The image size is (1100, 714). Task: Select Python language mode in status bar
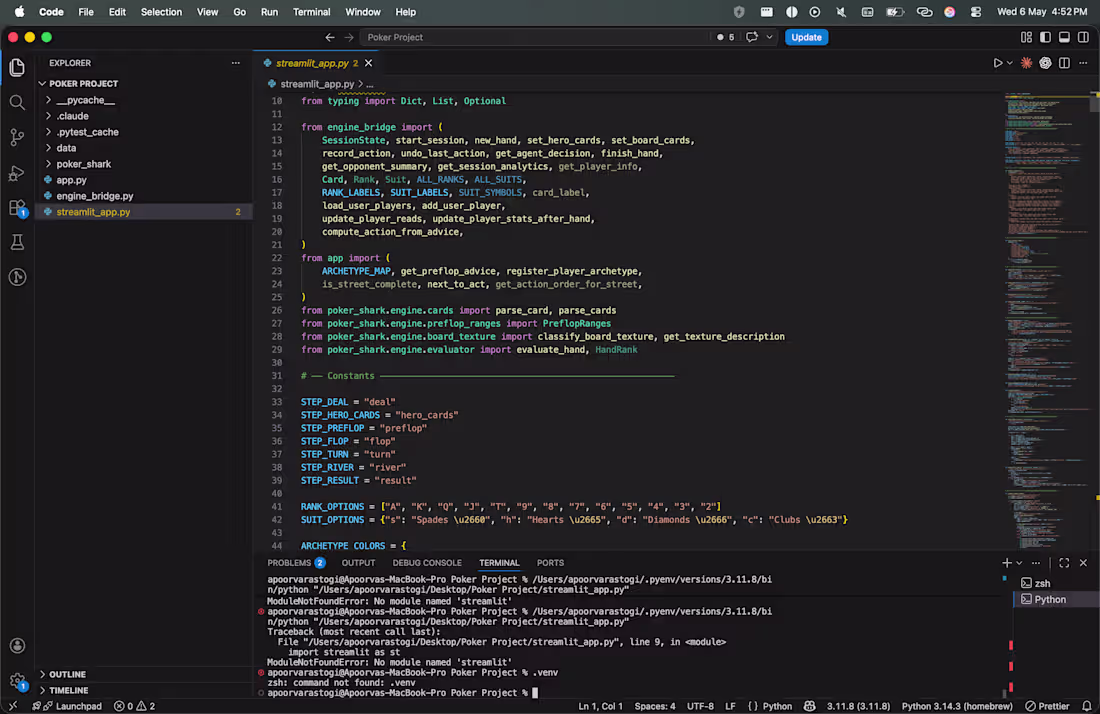coord(777,706)
